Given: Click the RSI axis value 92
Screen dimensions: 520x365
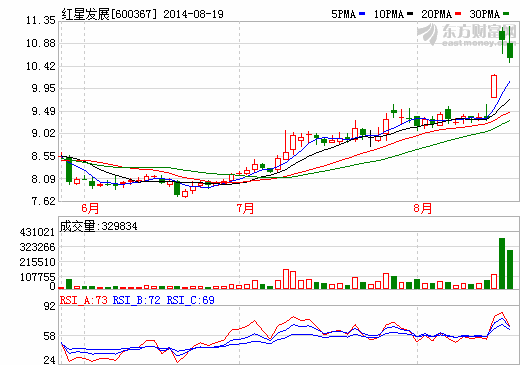Looking at the screenshot, I should [50, 306].
